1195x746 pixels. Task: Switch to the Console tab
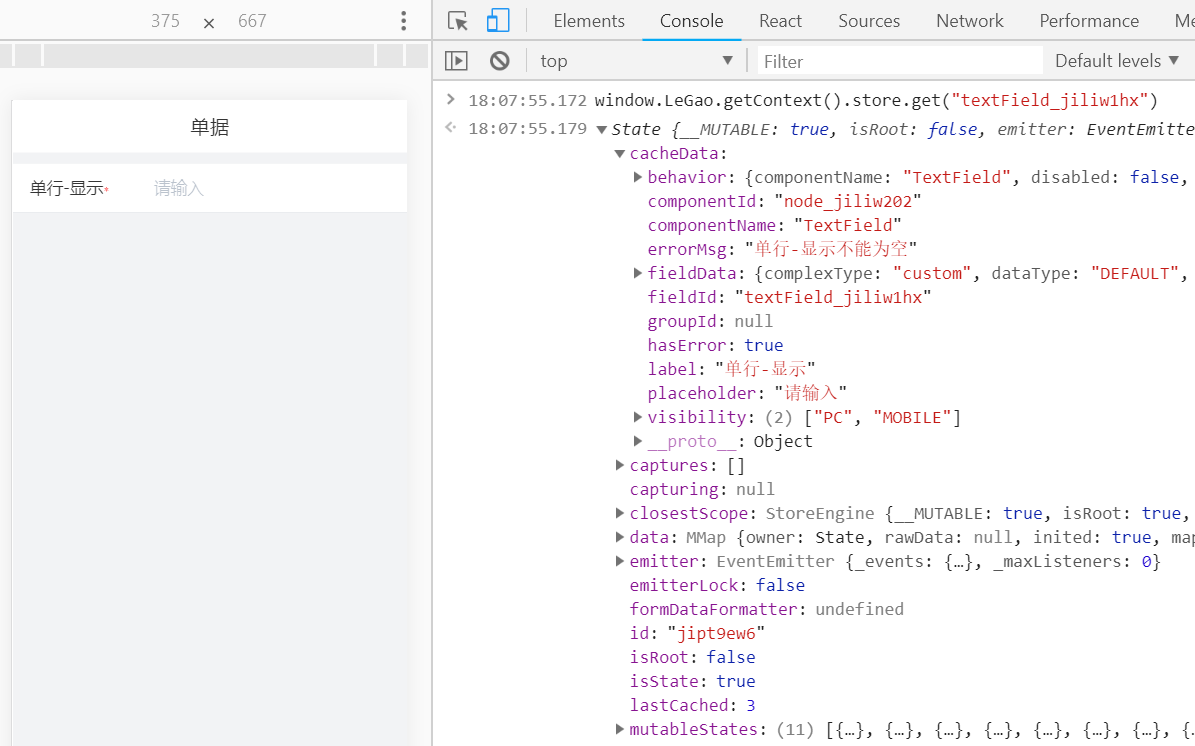click(x=692, y=21)
